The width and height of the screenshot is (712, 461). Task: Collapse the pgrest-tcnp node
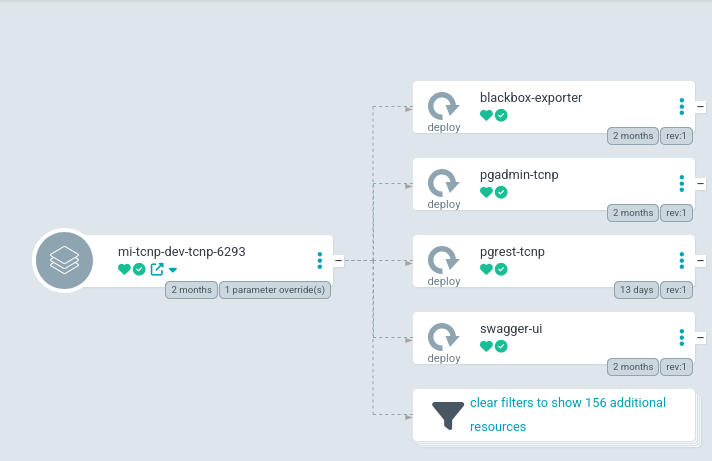(x=700, y=260)
